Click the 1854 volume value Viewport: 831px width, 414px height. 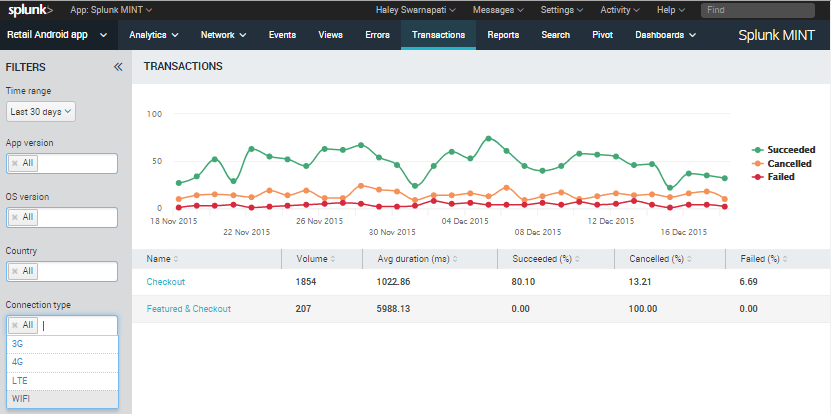coord(306,282)
